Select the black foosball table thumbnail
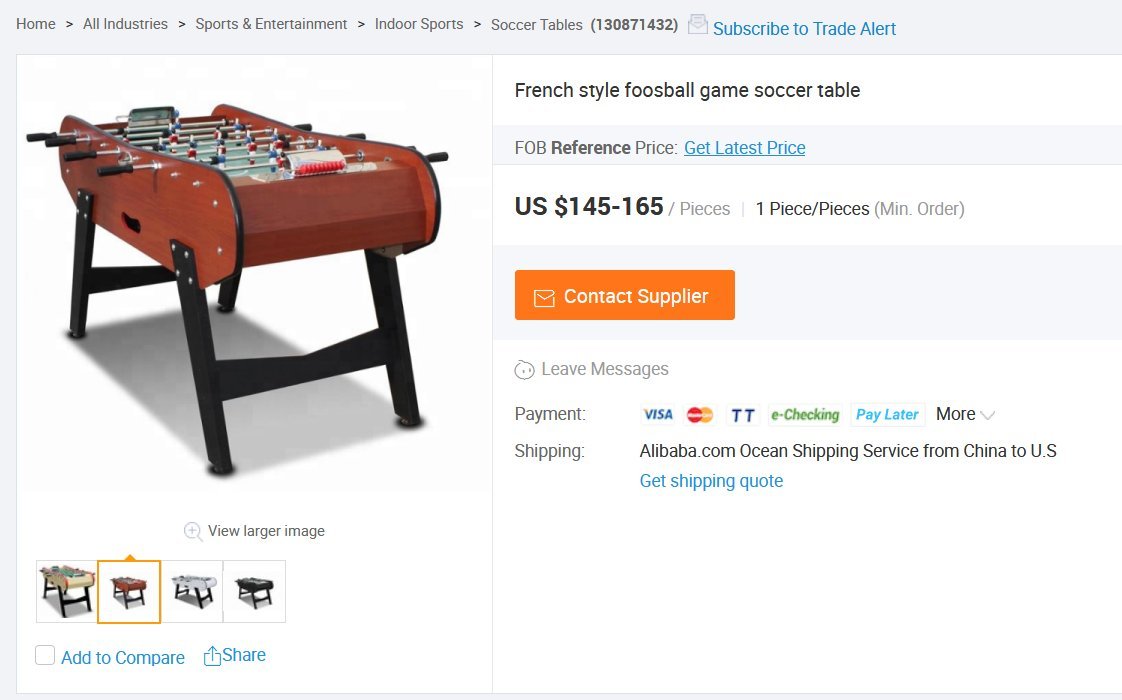The width and height of the screenshot is (1122, 700). [254, 591]
